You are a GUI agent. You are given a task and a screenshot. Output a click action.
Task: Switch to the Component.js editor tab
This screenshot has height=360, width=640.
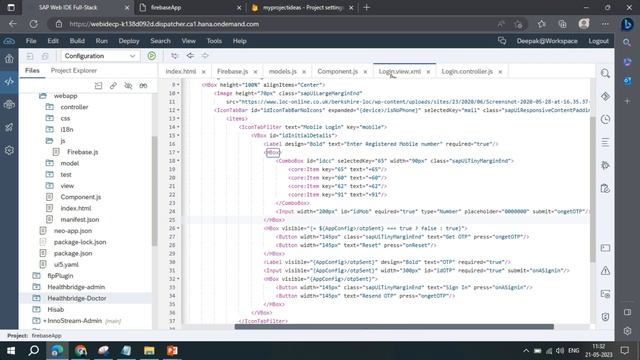point(338,71)
